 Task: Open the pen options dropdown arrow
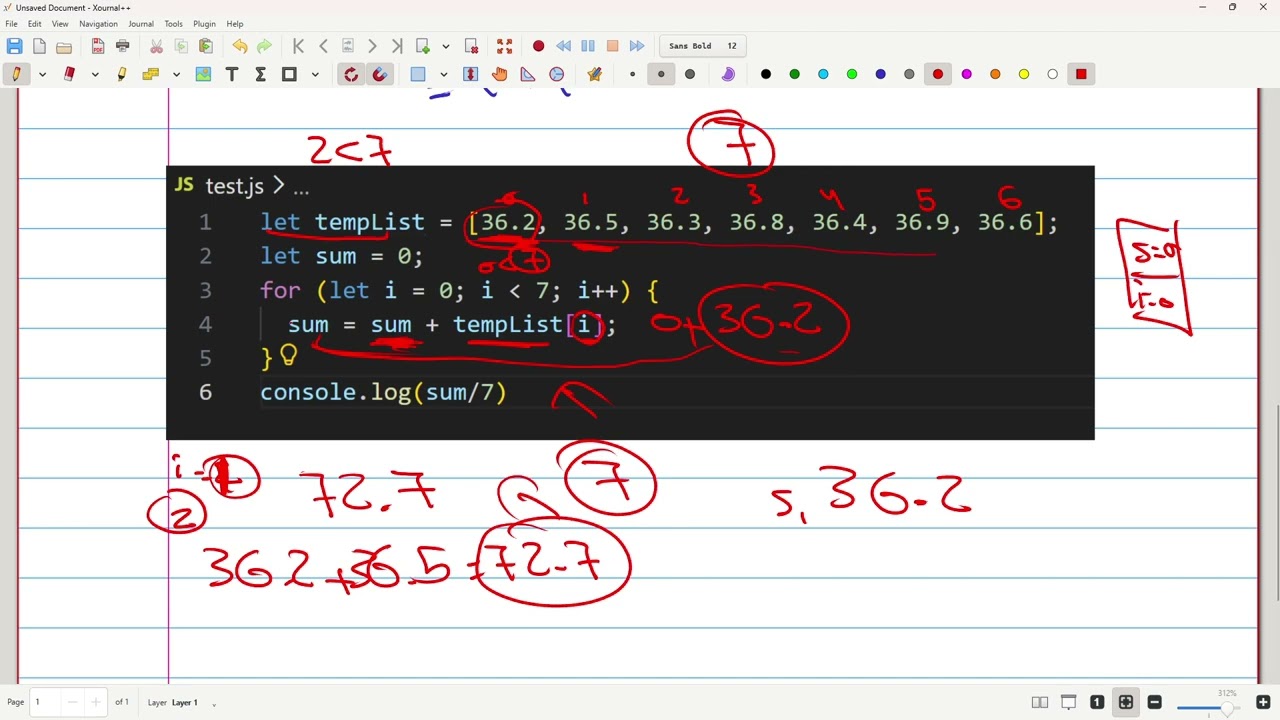(x=42, y=74)
